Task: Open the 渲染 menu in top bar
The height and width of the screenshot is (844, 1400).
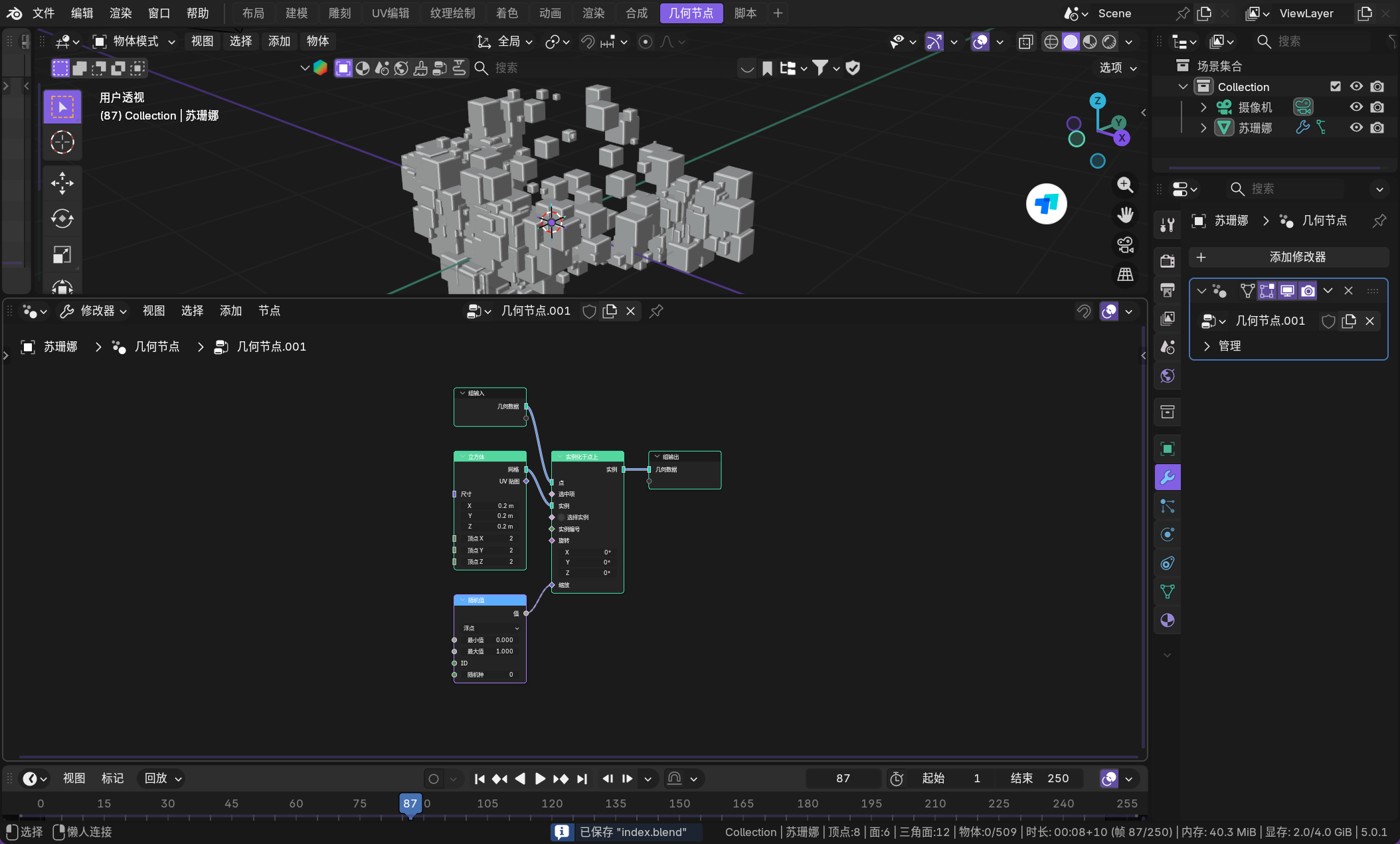Action: pos(121,13)
